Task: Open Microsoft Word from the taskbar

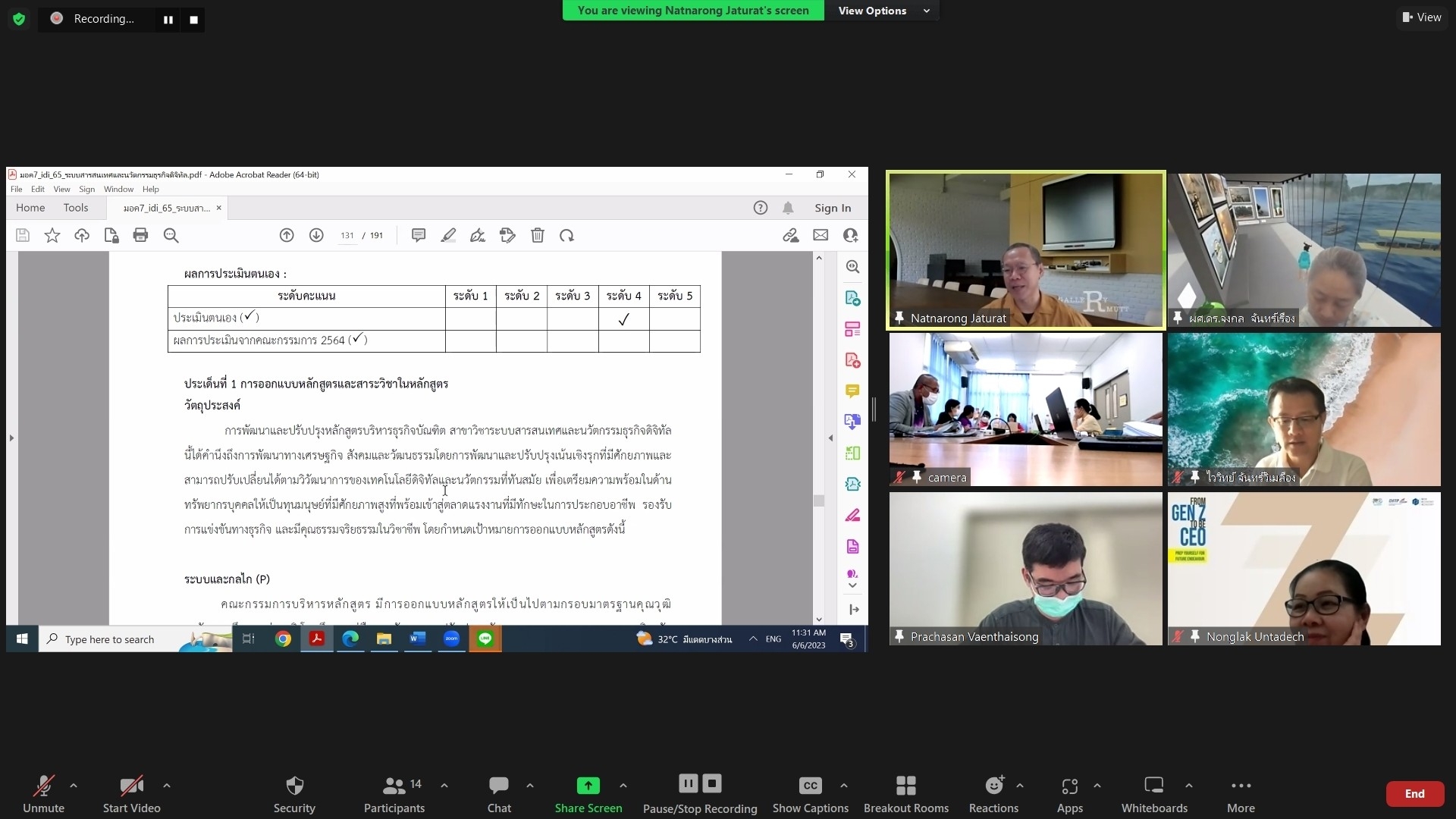Action: [x=418, y=639]
